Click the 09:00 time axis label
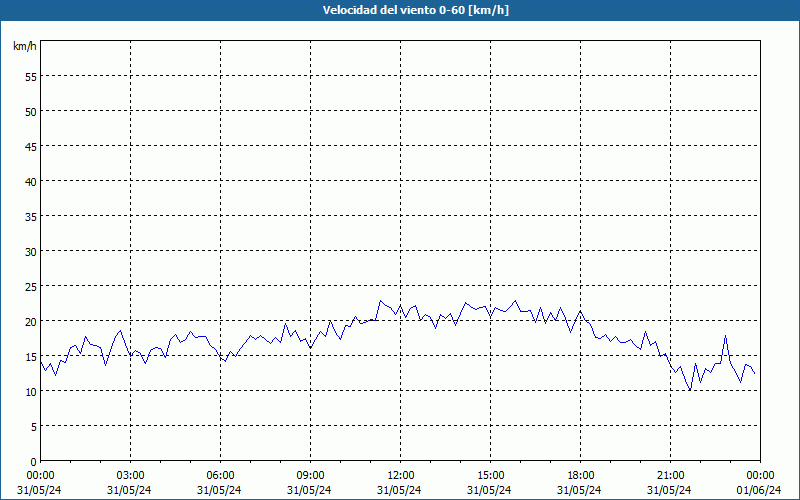Image resolution: width=800 pixels, height=500 pixels. click(x=310, y=476)
